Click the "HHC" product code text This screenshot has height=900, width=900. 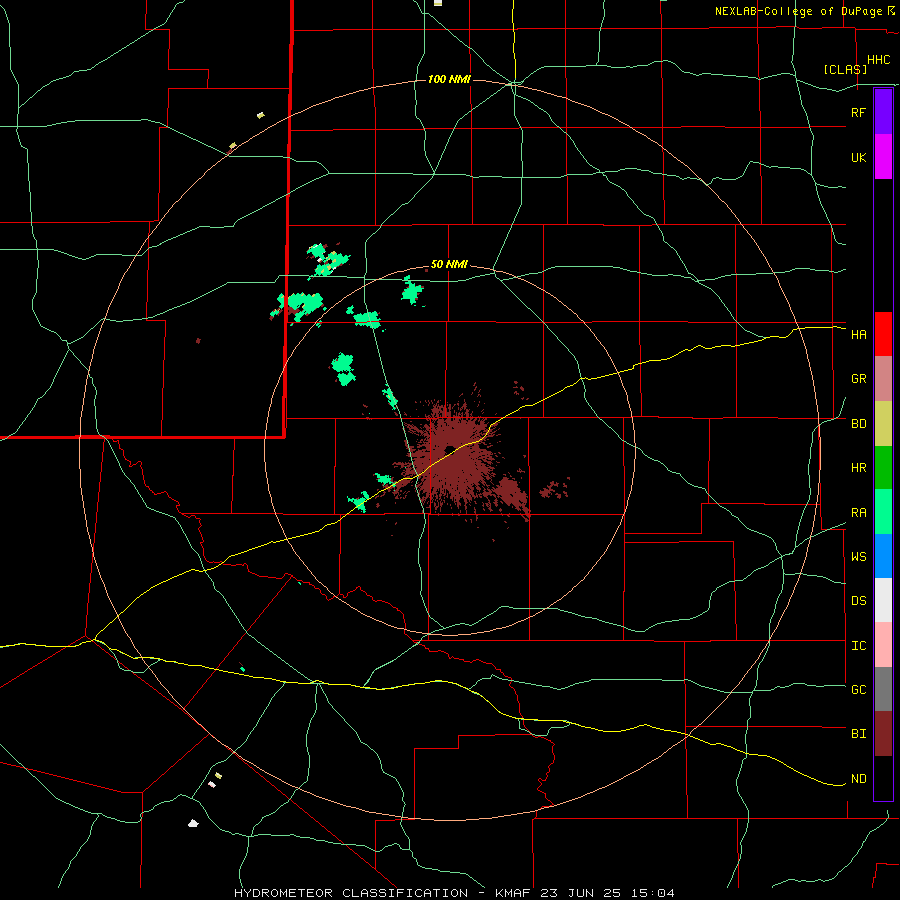pos(878,60)
